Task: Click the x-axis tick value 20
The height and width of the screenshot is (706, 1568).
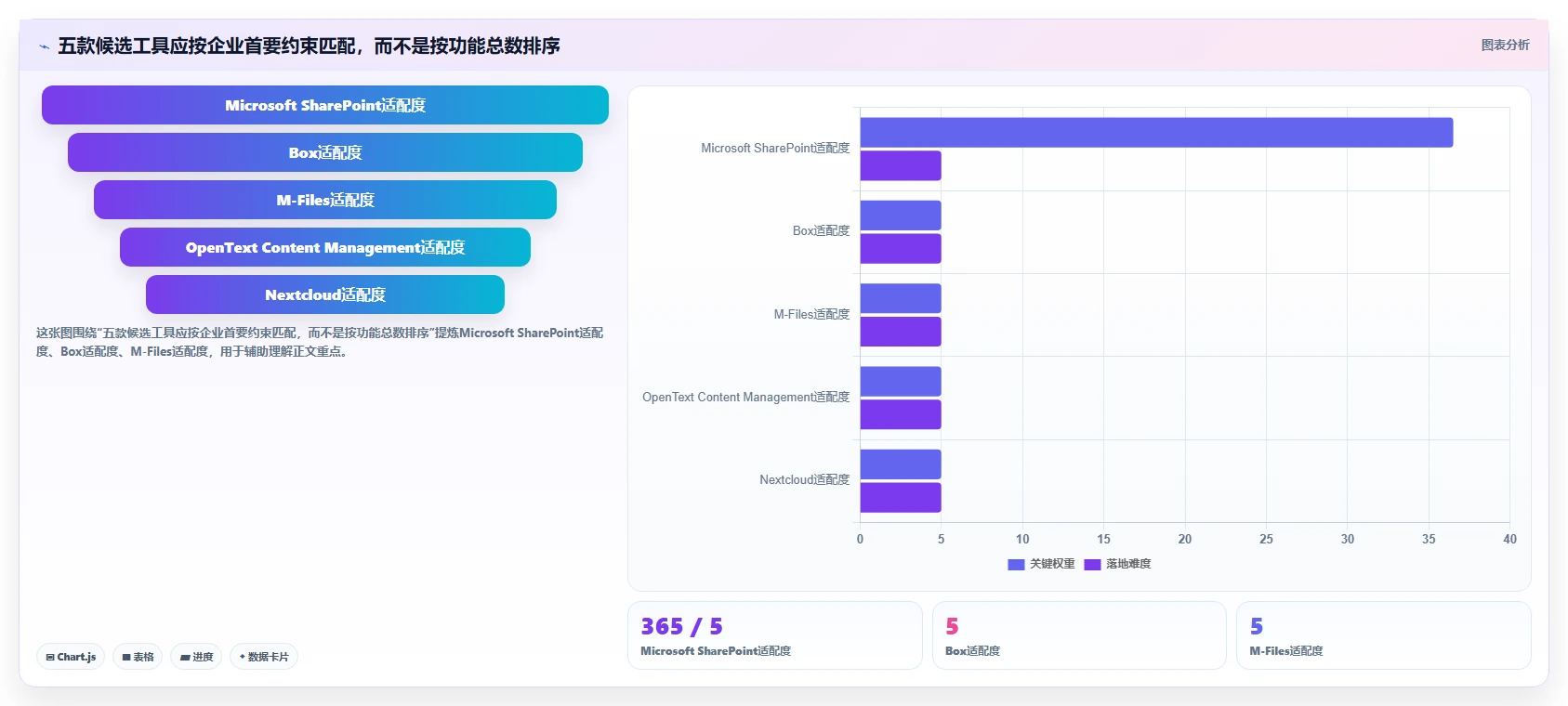Action: [x=1184, y=539]
